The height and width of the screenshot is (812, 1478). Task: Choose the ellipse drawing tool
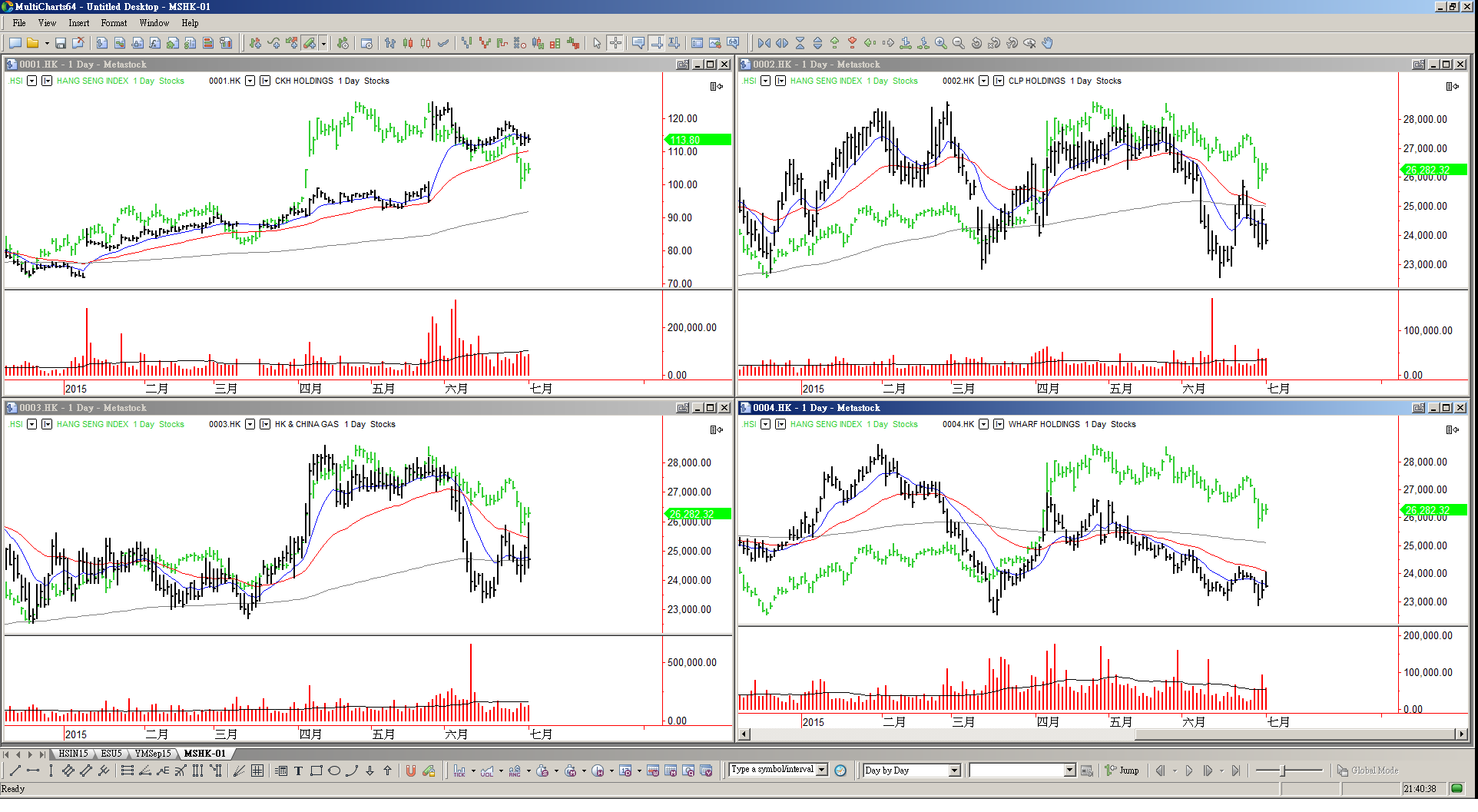[334, 771]
